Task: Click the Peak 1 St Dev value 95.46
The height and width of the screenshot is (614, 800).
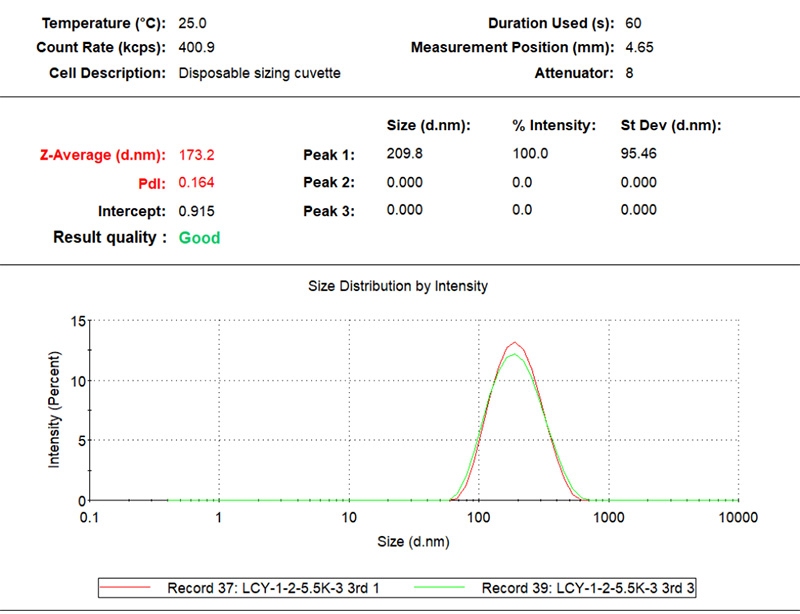Action: click(639, 155)
